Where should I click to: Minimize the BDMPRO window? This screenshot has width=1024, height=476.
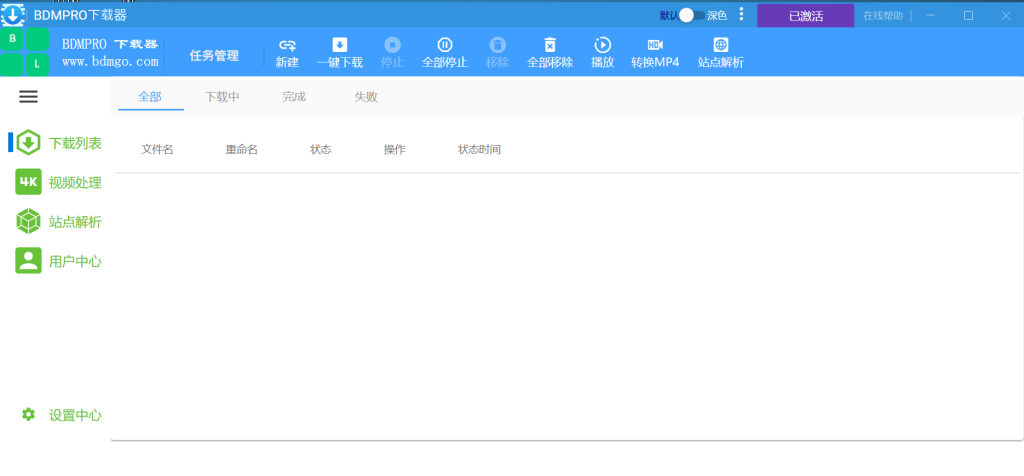click(x=931, y=16)
